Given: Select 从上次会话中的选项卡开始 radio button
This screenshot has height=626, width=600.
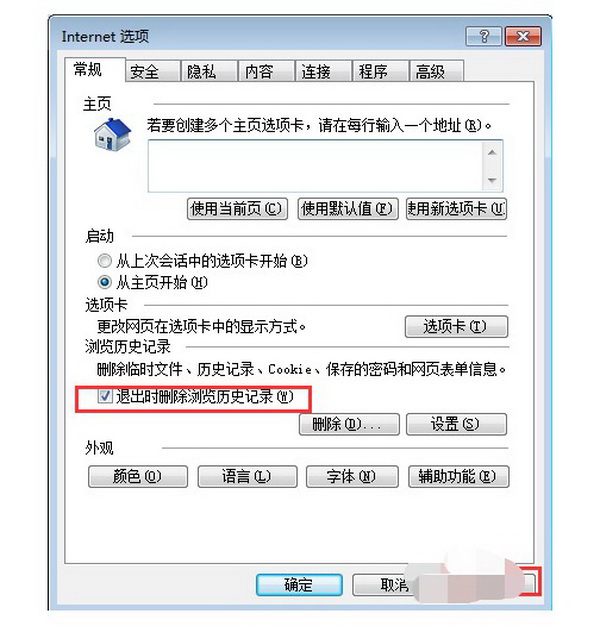Looking at the screenshot, I should coord(104,261).
